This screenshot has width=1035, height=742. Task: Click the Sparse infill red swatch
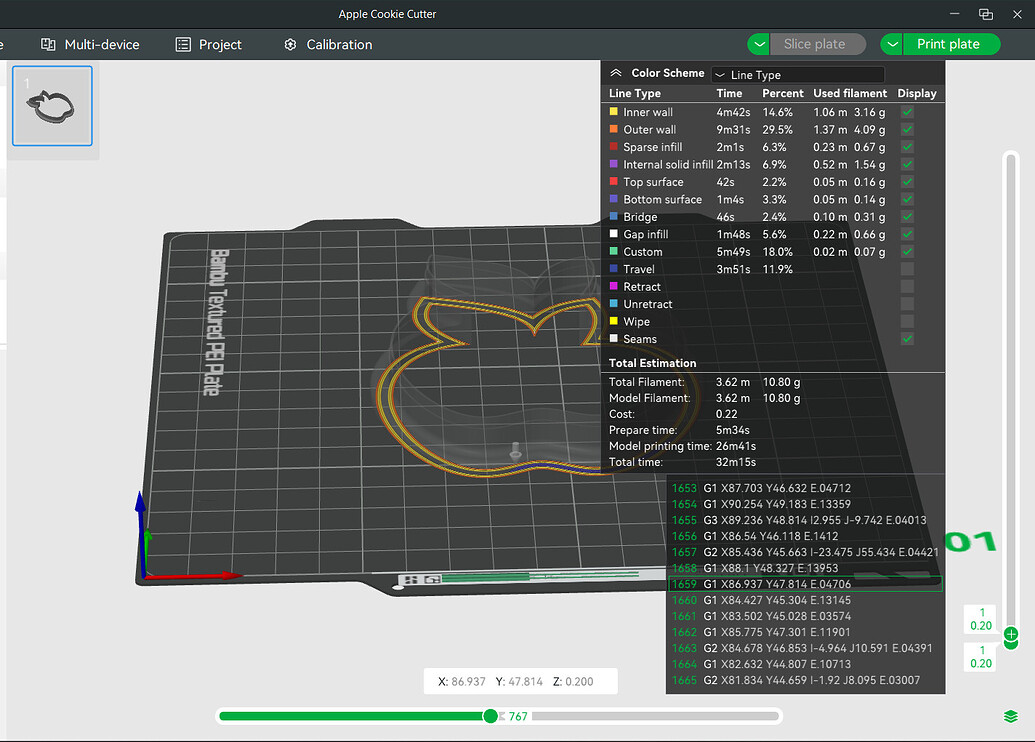pos(613,147)
